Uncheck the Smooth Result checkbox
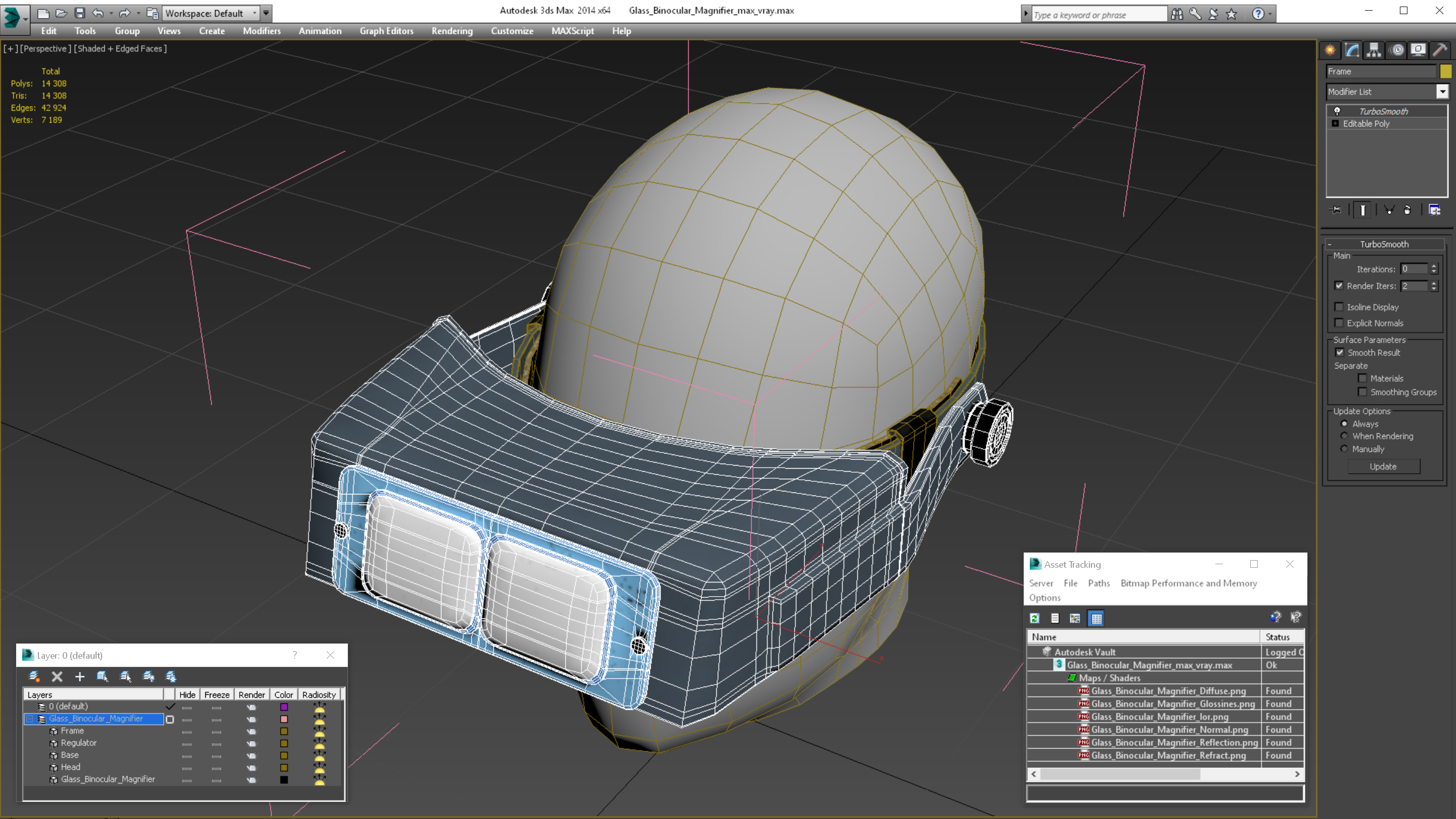This screenshot has height=819, width=1456. (1340, 352)
